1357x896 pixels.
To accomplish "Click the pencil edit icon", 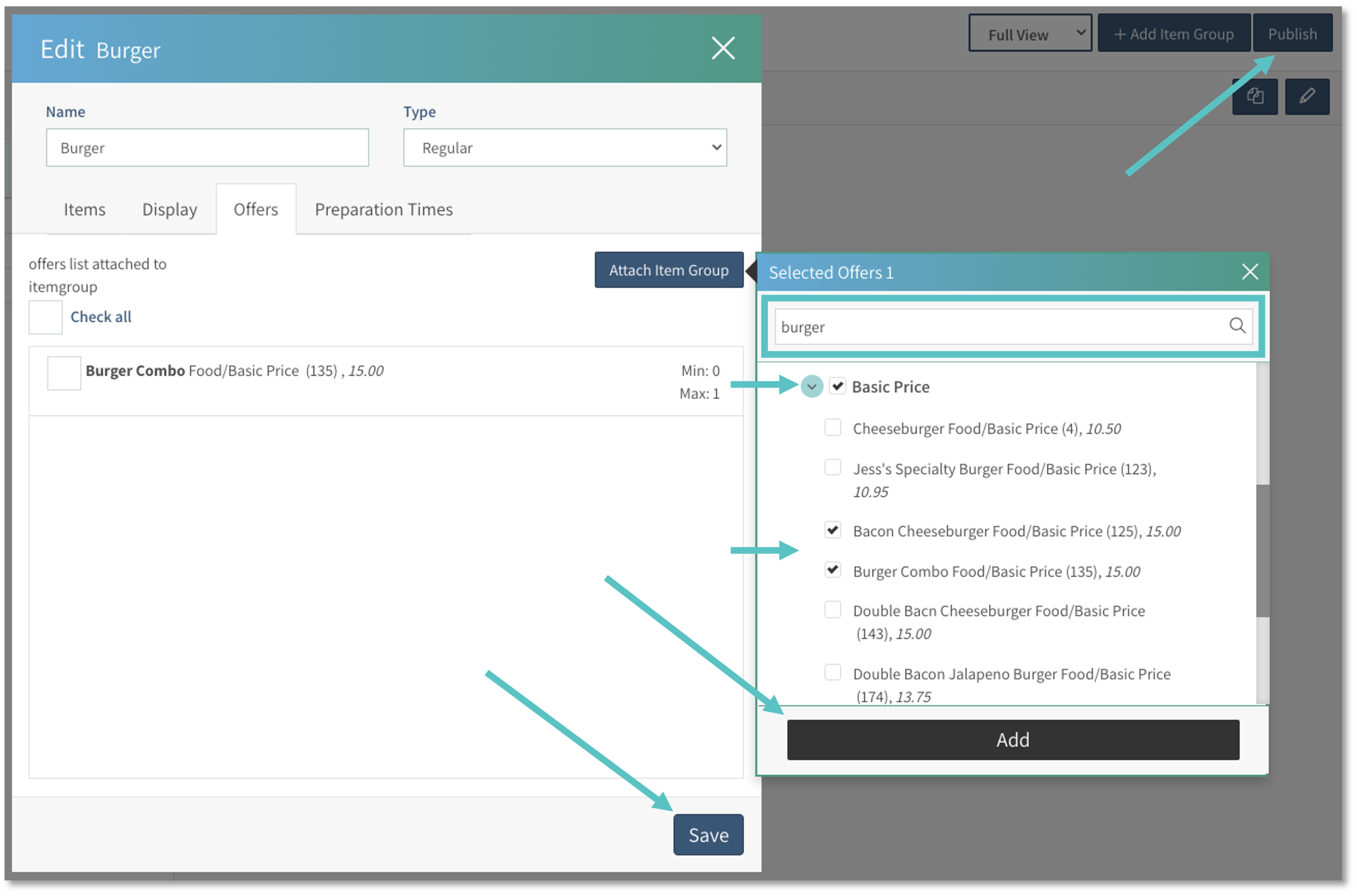I will (1307, 97).
